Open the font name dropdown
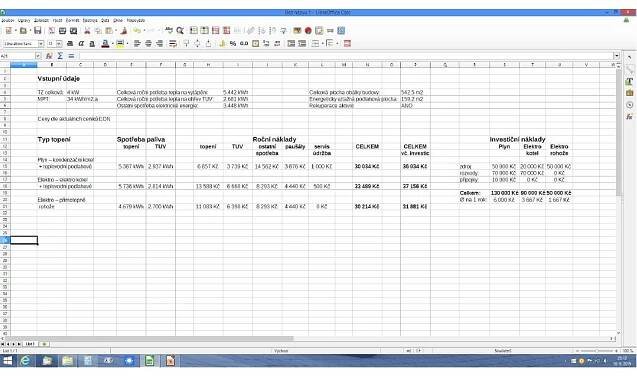 [x=41, y=44]
